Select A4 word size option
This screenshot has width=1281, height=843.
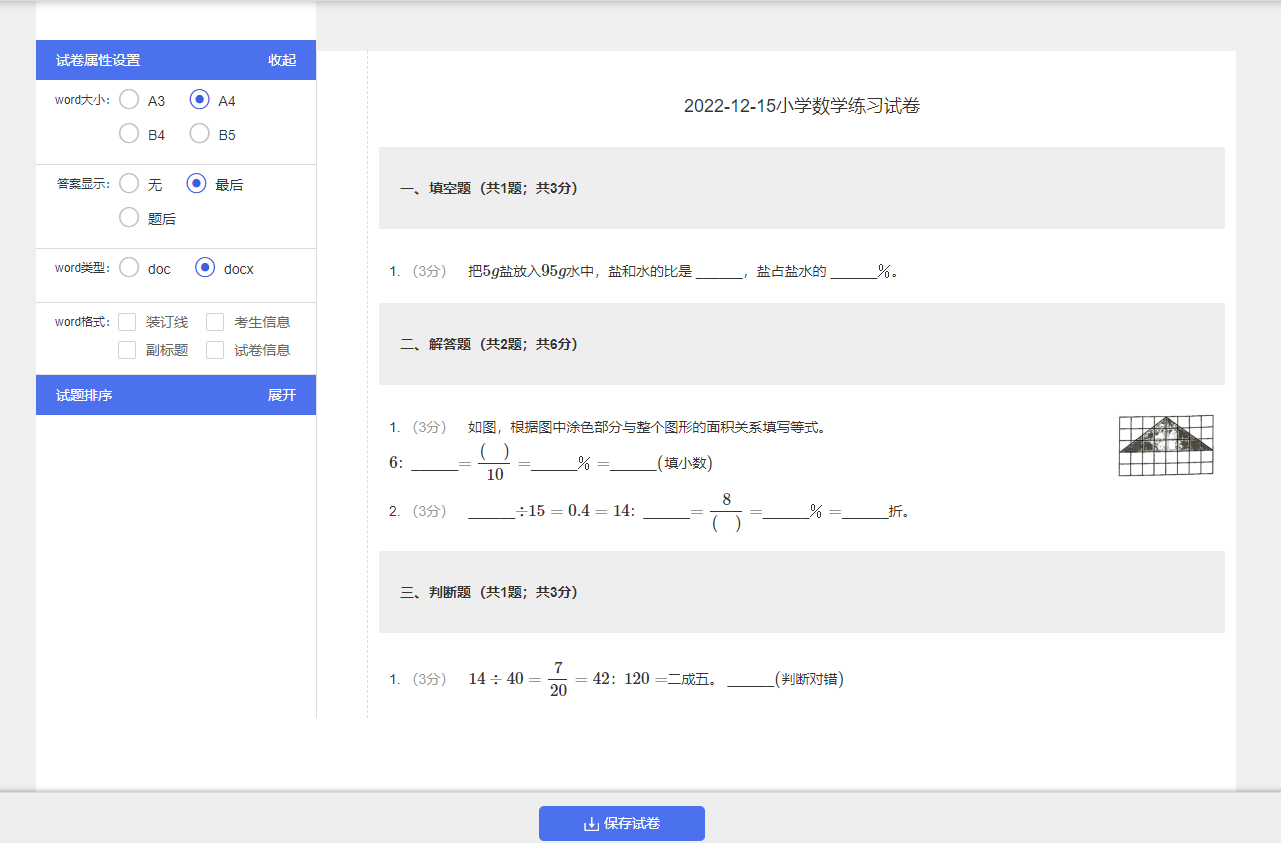point(200,100)
